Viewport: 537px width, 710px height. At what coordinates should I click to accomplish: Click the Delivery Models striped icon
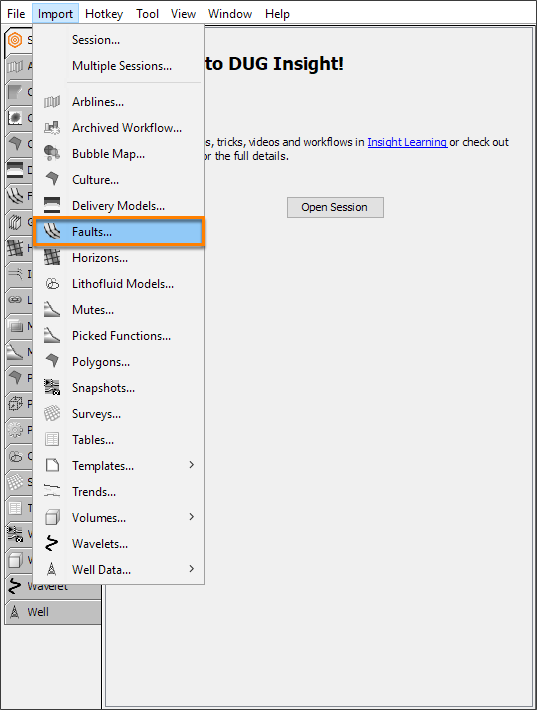52,206
